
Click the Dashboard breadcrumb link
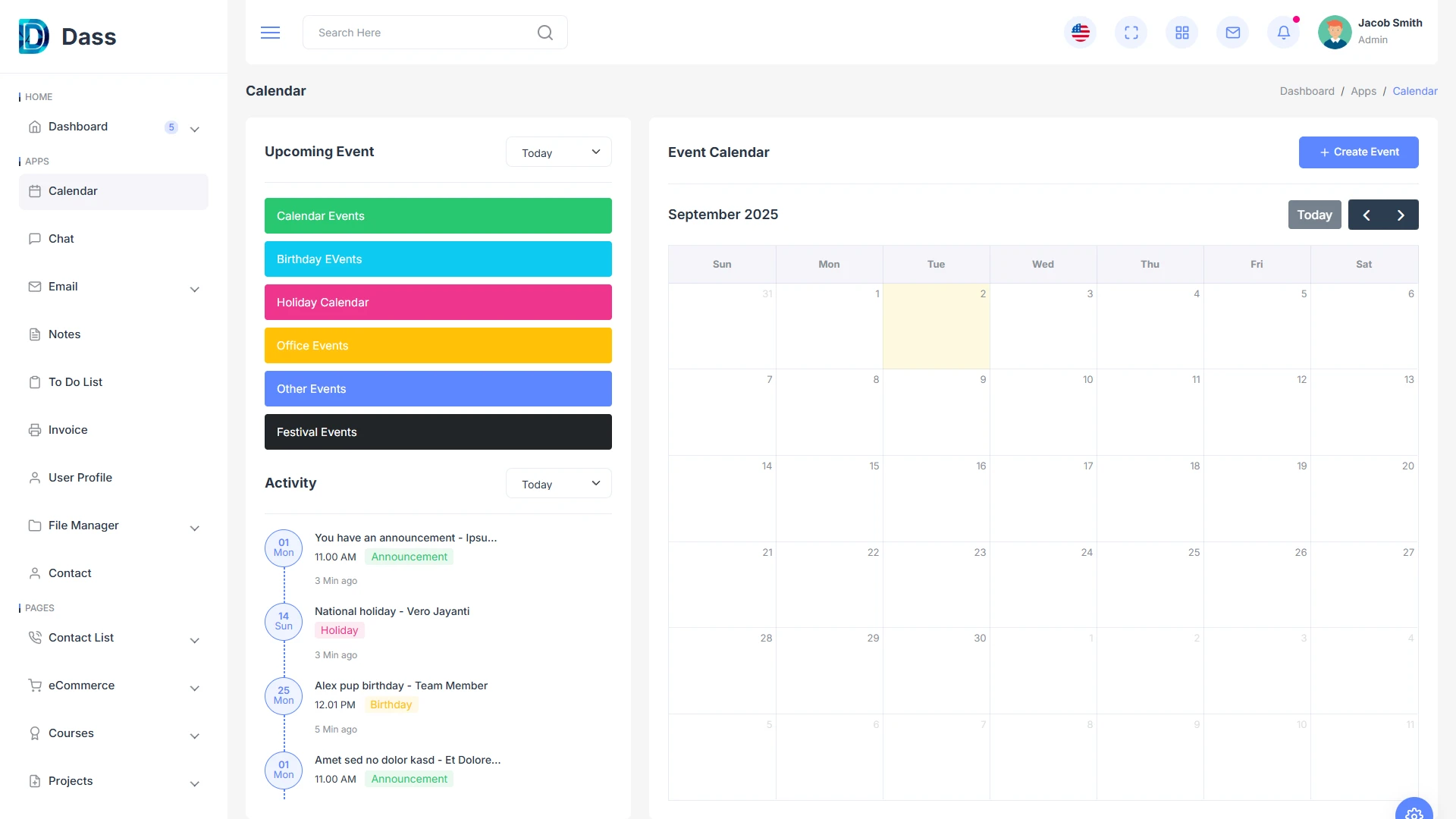[1307, 91]
